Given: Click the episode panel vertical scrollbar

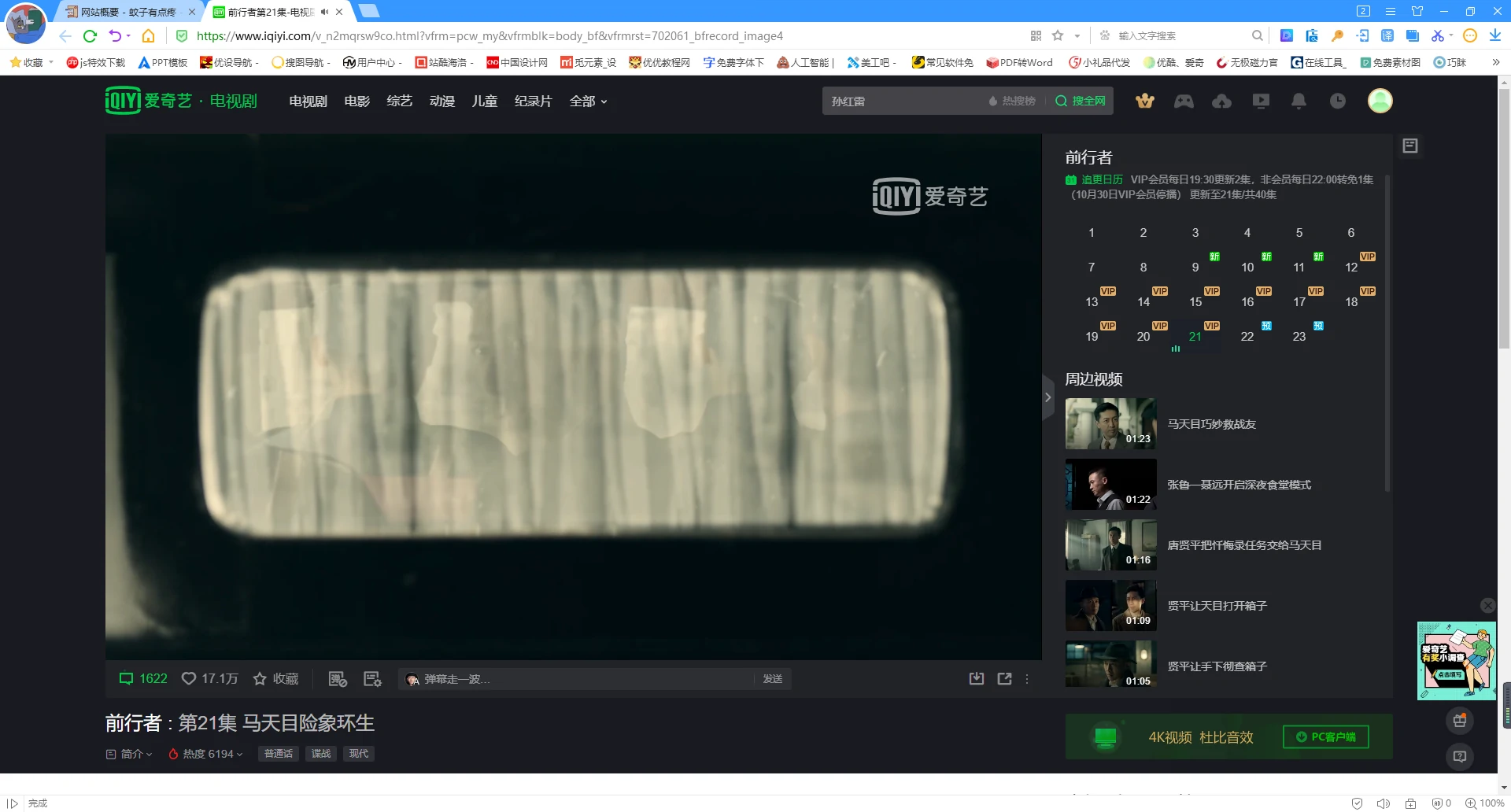Looking at the screenshot, I should point(1387,330).
